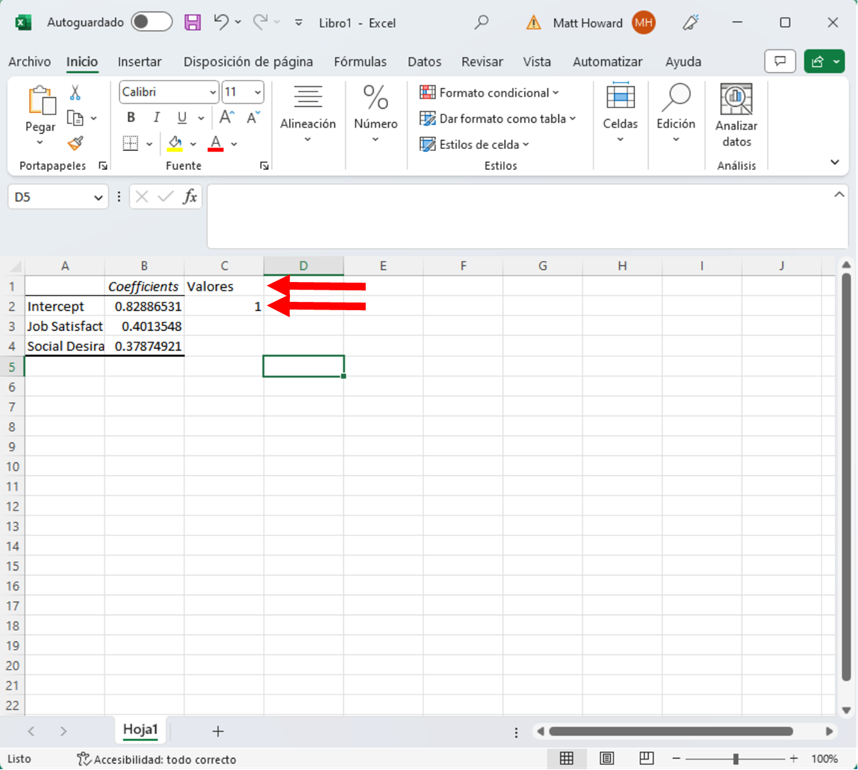This screenshot has height=770, width=858.
Task: Click the Save (floppy disk) icon
Action: point(192,22)
